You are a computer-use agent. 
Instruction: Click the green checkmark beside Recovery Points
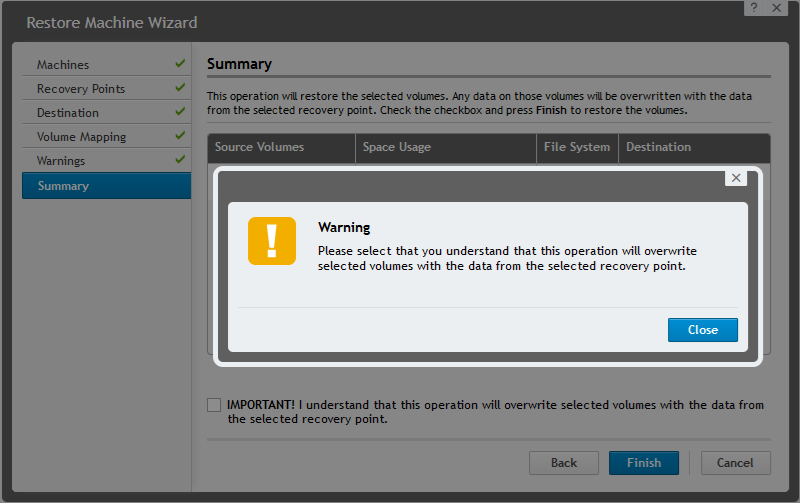180,88
